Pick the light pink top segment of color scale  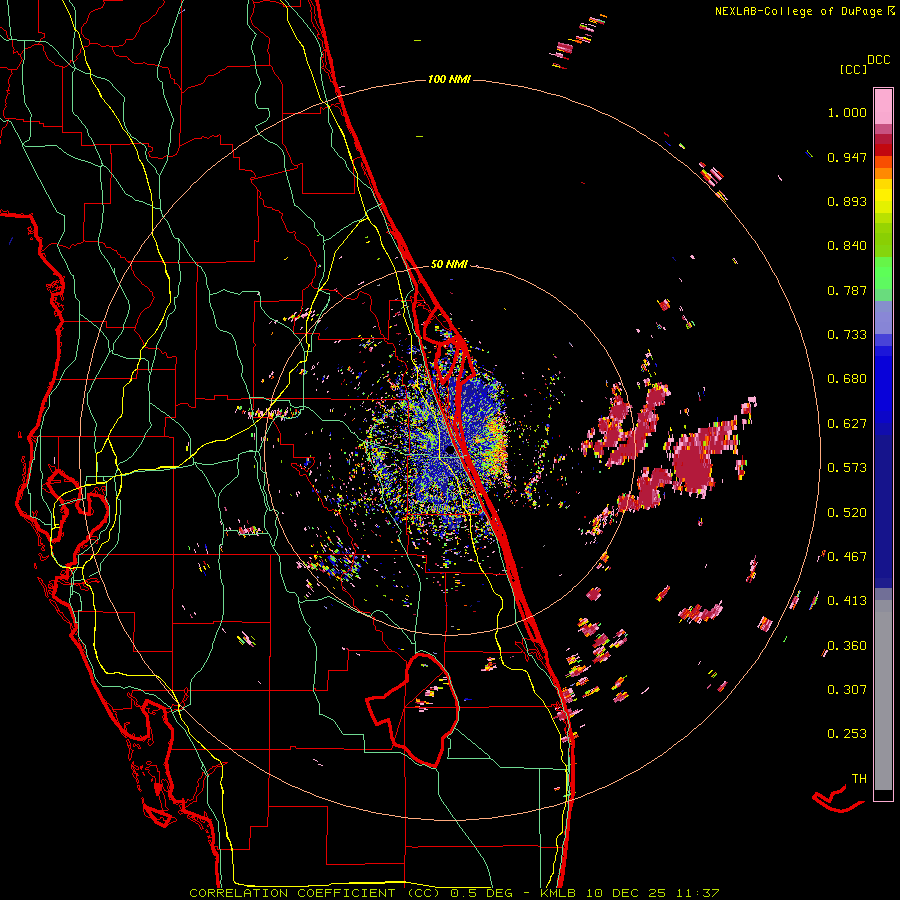point(883,106)
